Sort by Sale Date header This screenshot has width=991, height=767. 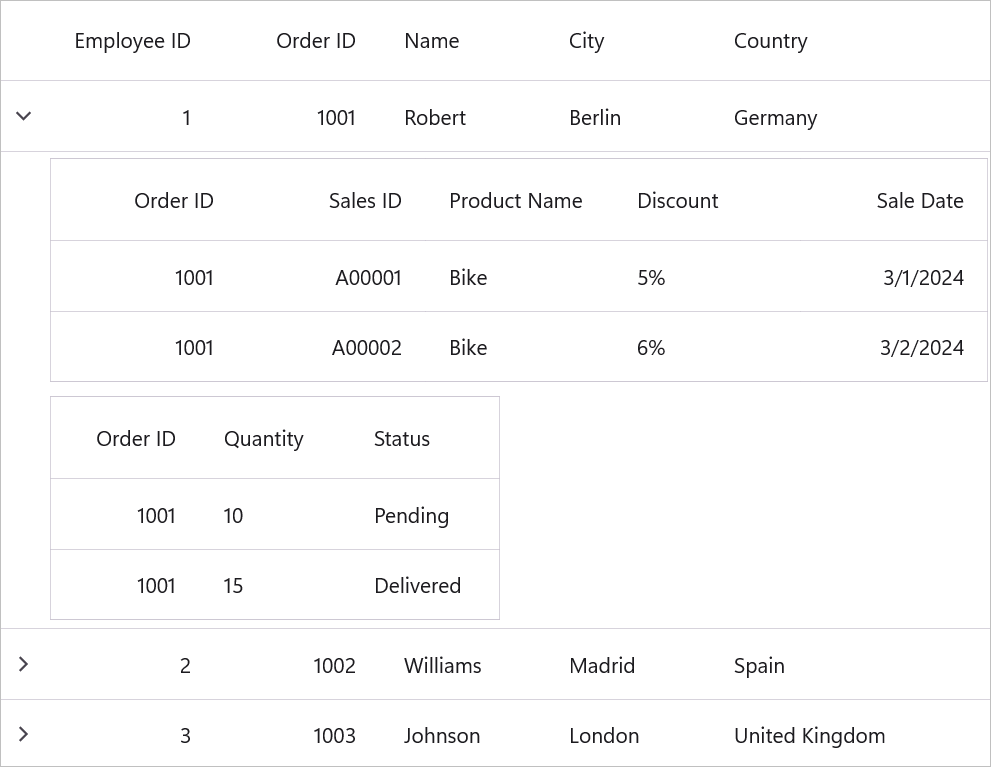point(919,201)
